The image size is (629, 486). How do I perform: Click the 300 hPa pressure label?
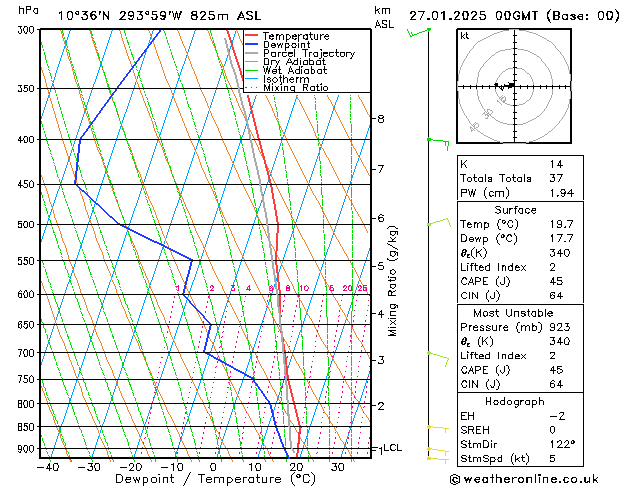(x=28, y=30)
